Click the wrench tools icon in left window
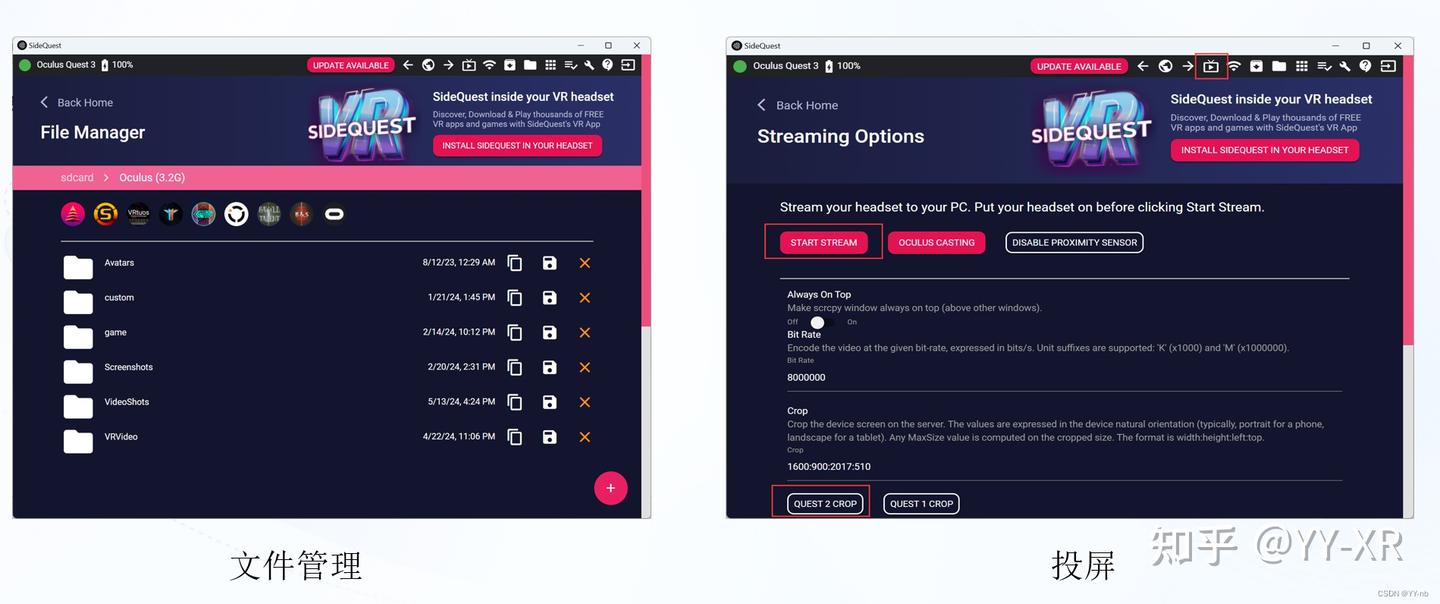 tap(589, 65)
